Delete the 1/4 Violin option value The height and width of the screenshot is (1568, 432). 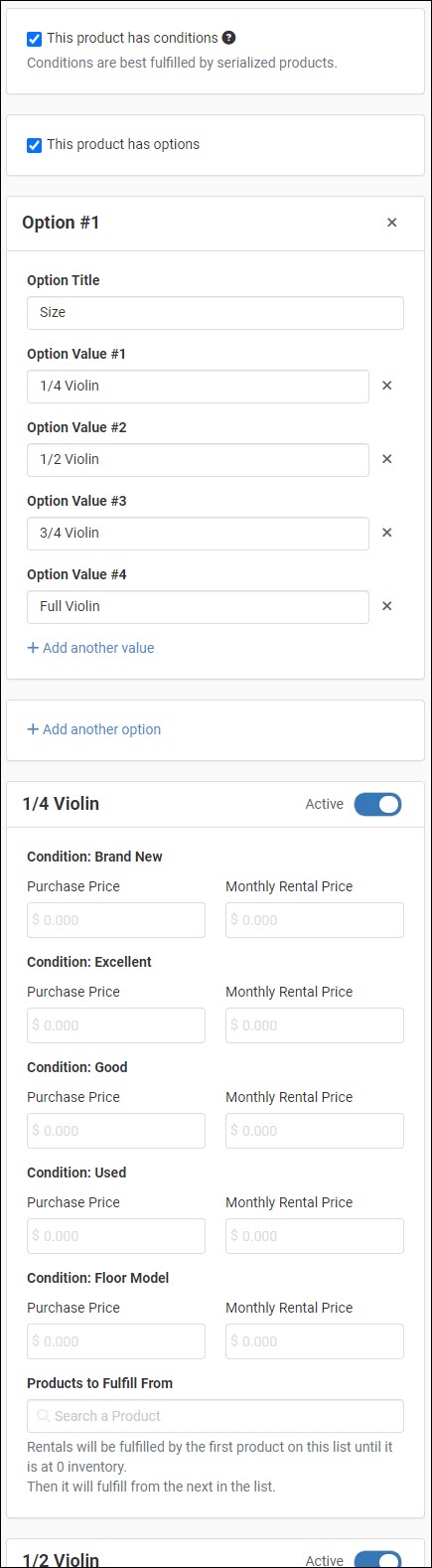click(x=387, y=386)
